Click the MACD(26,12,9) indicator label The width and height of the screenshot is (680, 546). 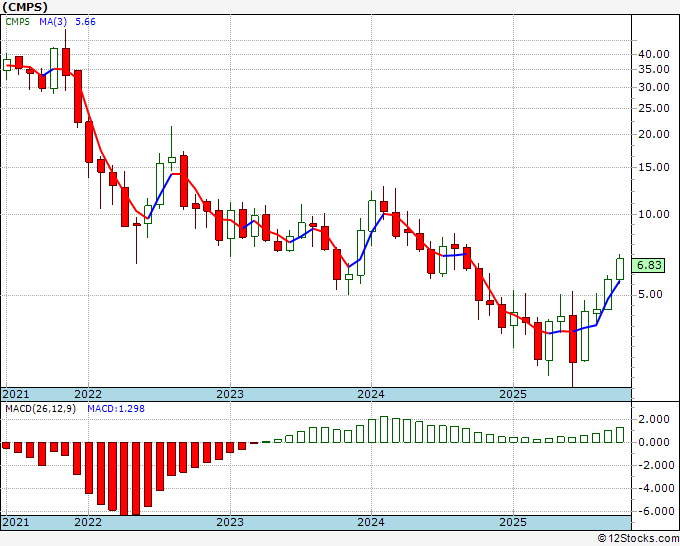point(40,409)
